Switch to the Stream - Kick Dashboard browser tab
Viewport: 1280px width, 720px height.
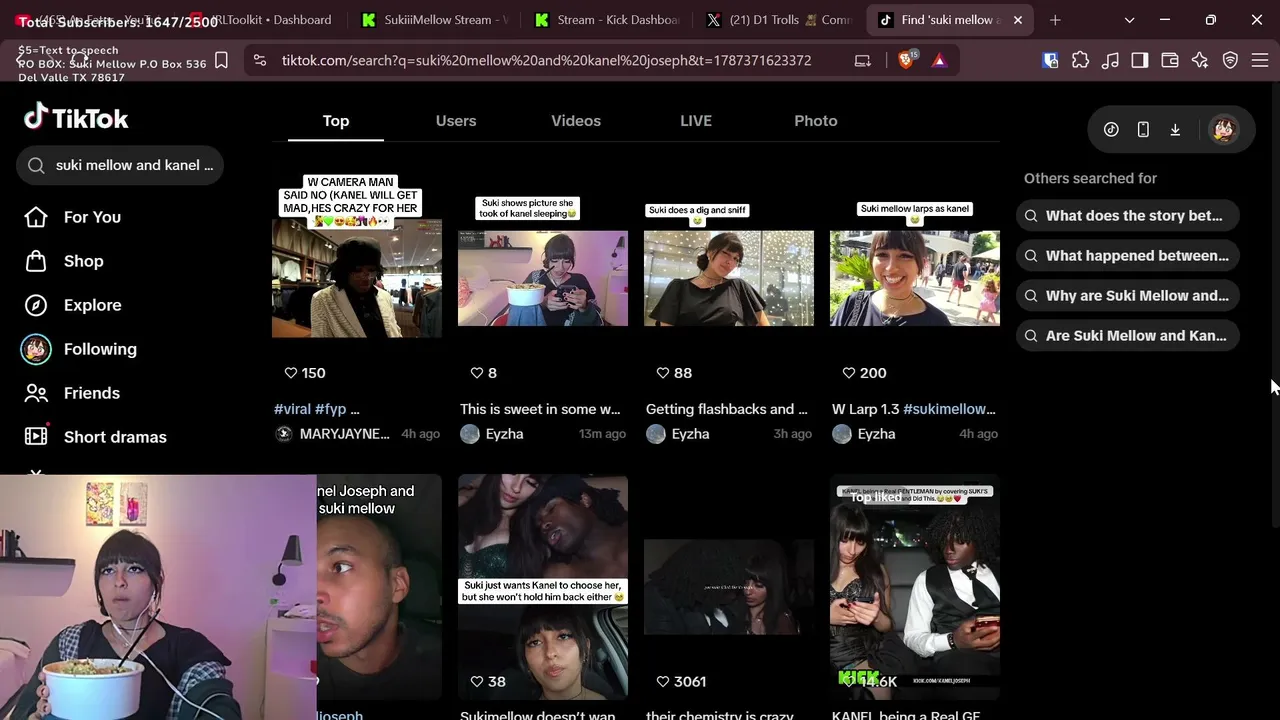pos(608,20)
